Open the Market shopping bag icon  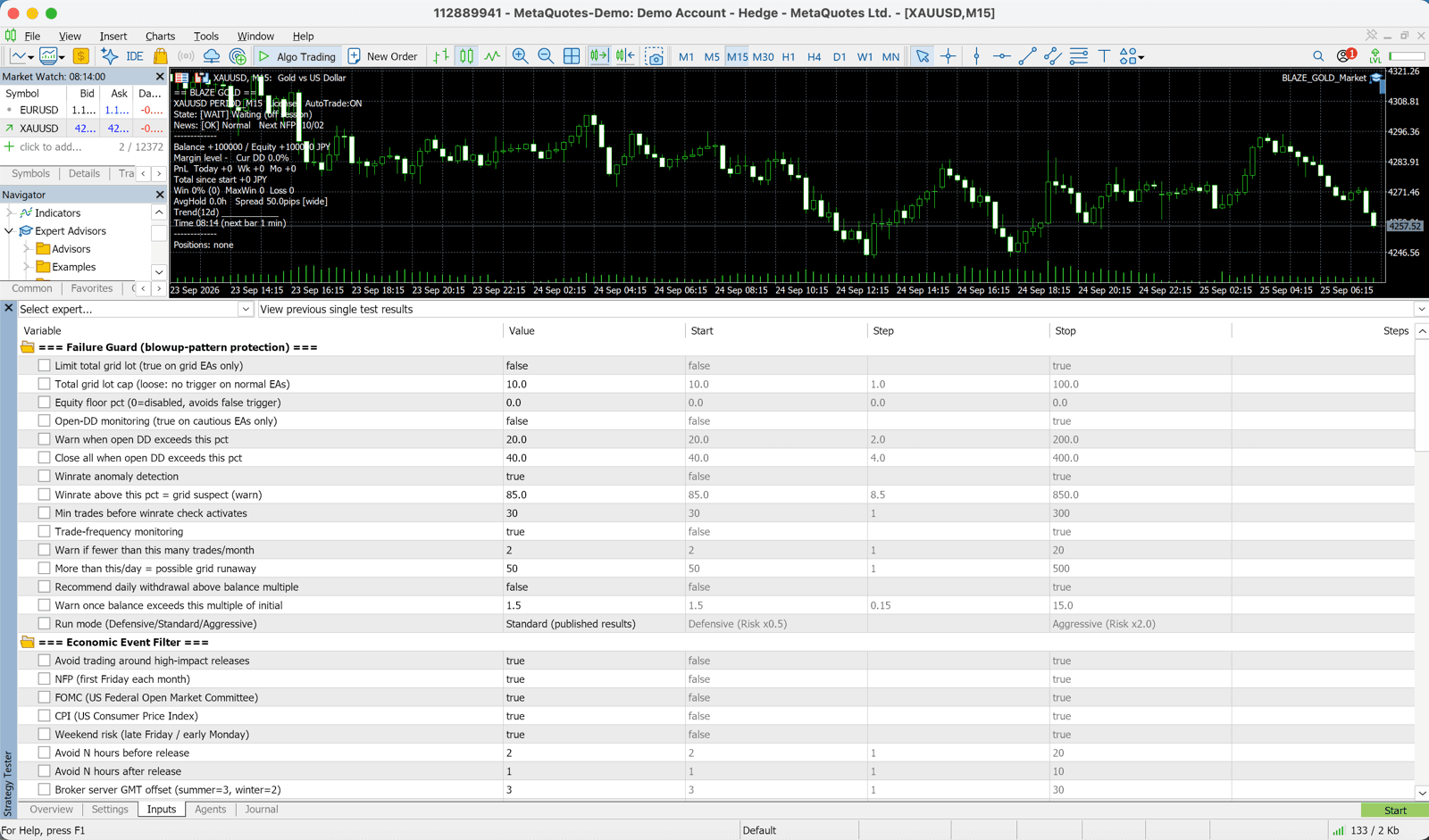[x=161, y=56]
